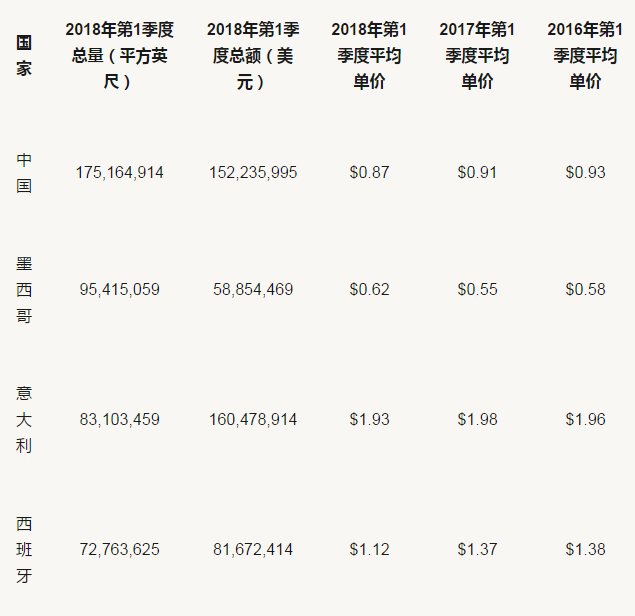This screenshot has width=635, height=616.
Task: Click the 意大利 link in the table
Action: tap(24, 419)
